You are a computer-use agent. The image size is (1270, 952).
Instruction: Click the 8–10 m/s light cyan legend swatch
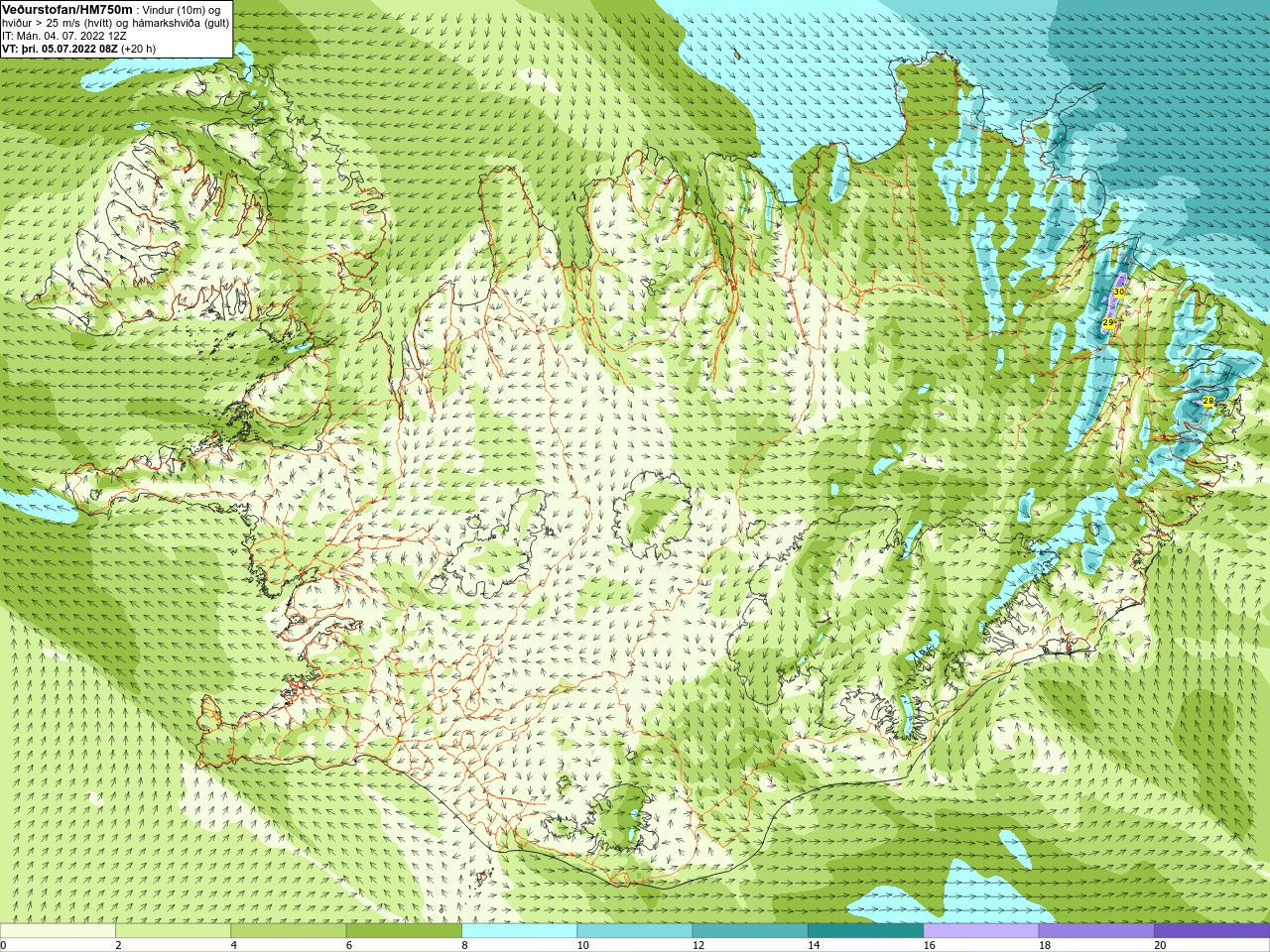pos(519,931)
